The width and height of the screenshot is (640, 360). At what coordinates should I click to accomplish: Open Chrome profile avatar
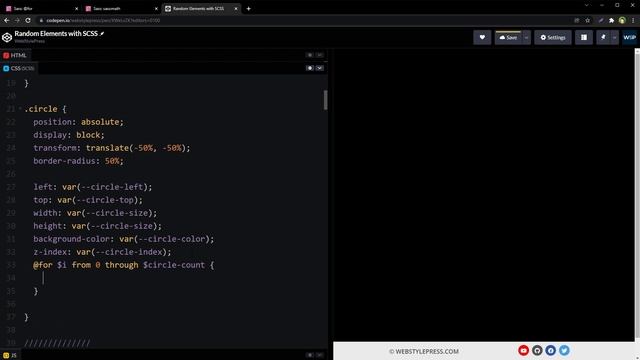pos(622,20)
